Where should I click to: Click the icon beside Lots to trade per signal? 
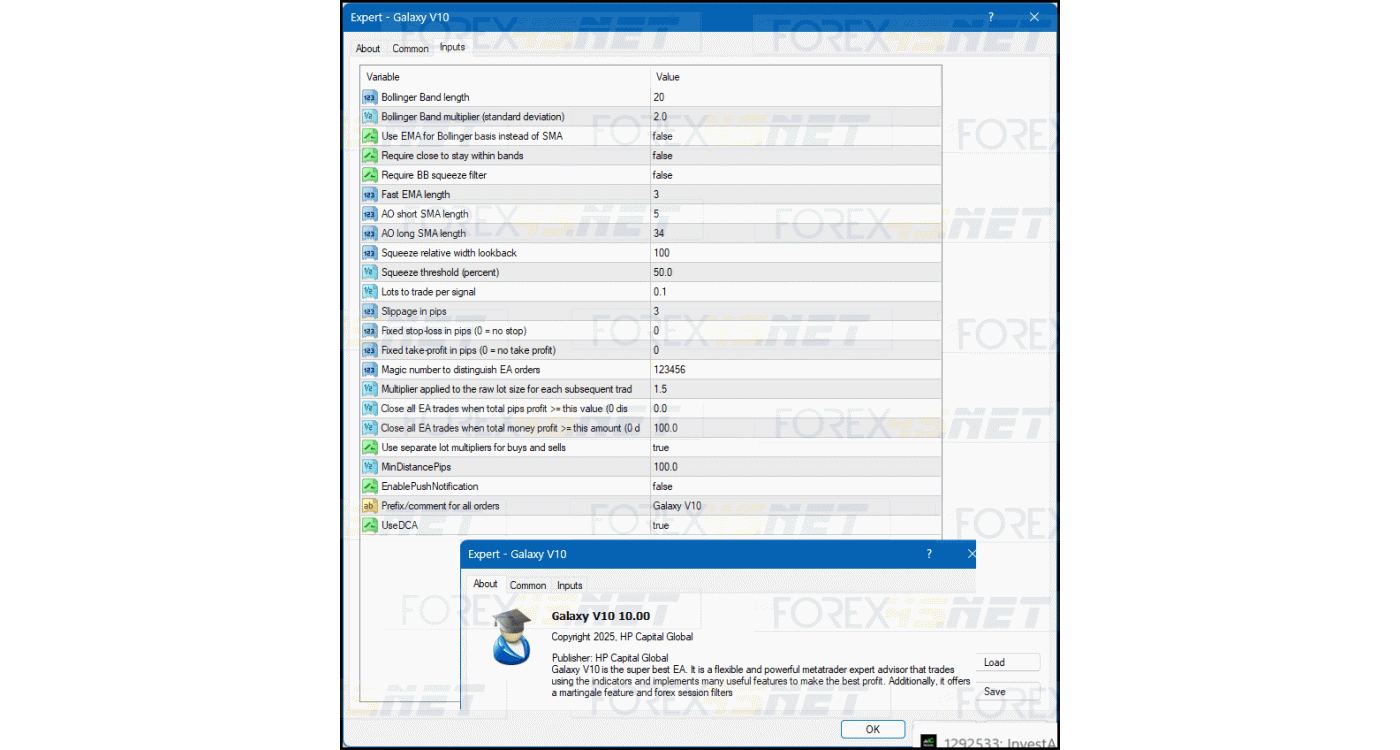[x=369, y=292]
